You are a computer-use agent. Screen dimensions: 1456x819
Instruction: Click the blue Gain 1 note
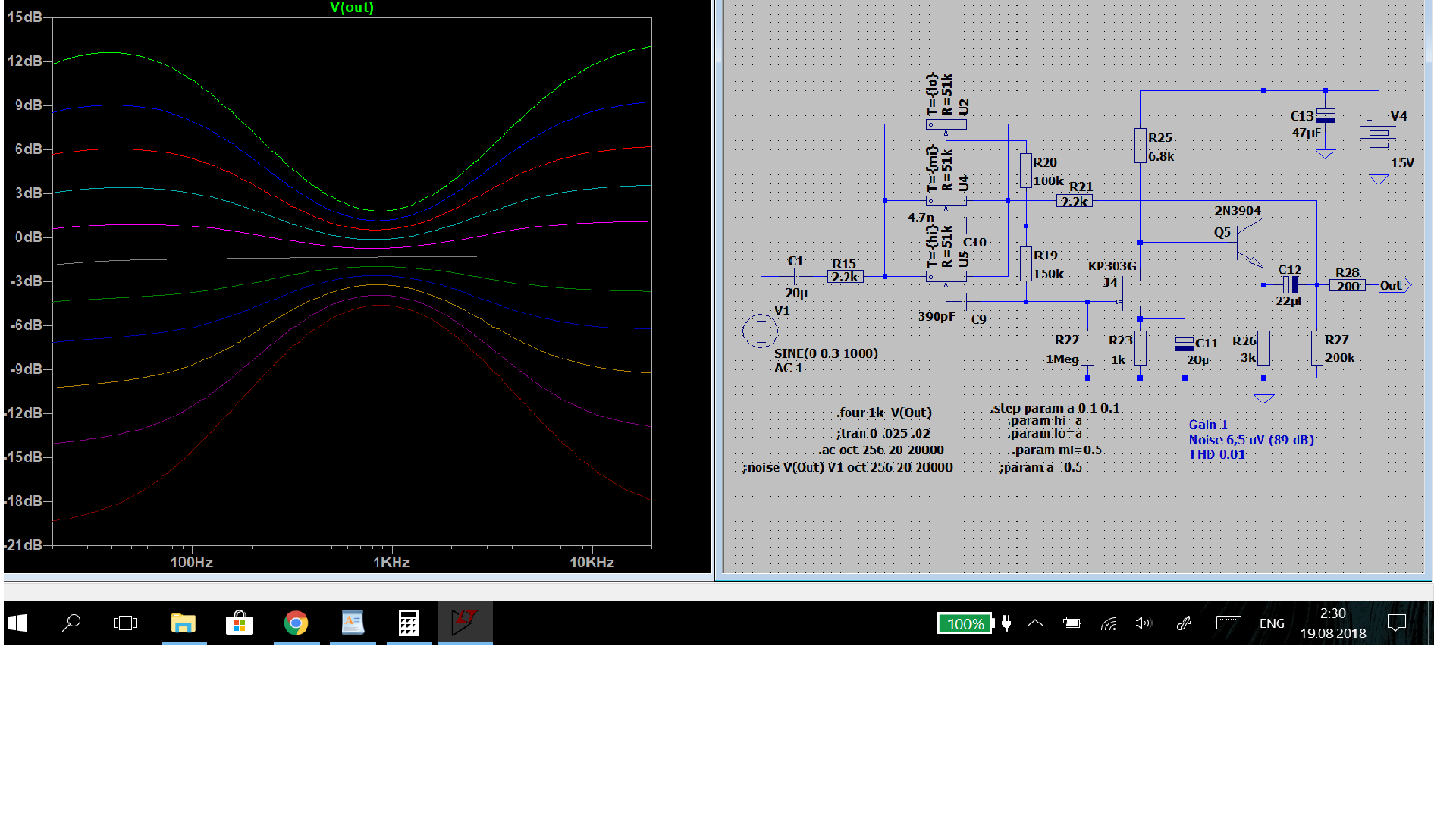pos(1208,425)
